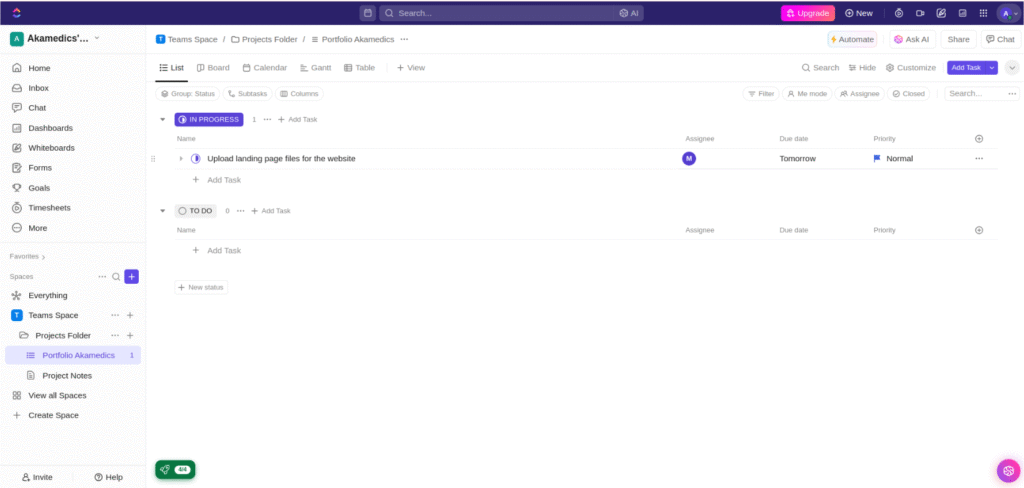Click the Upgrade button
The height and width of the screenshot is (488, 1024).
807,13
